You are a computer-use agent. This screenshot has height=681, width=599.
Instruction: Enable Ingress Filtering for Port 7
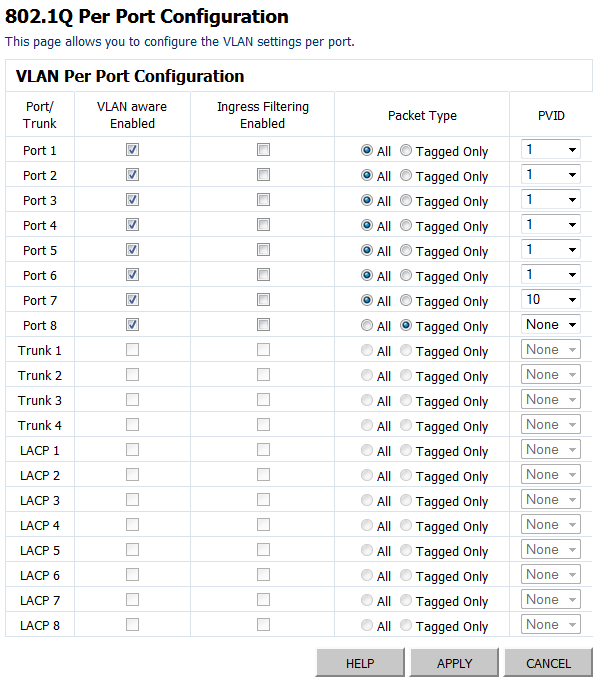[x=263, y=300]
